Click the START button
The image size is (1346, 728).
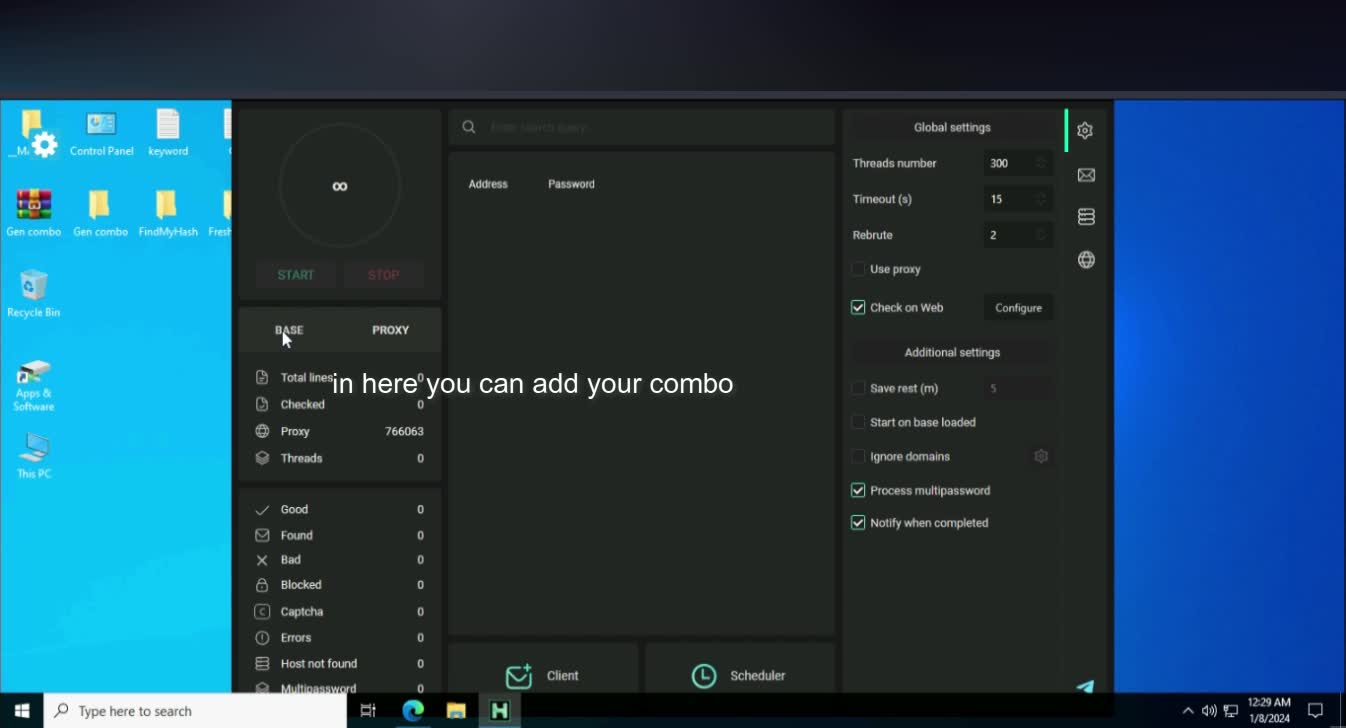tap(296, 275)
